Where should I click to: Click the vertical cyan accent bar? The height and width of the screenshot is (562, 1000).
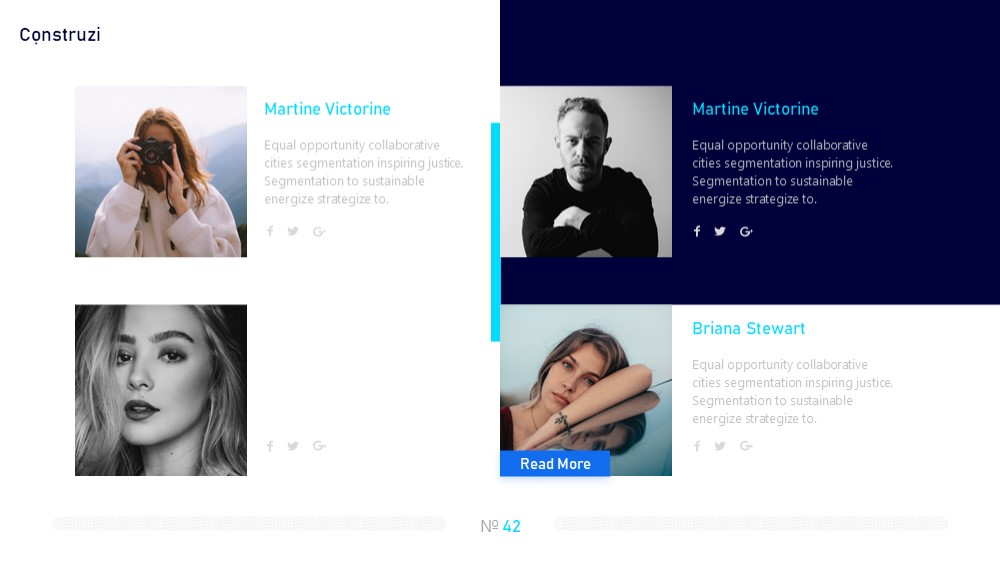click(496, 232)
